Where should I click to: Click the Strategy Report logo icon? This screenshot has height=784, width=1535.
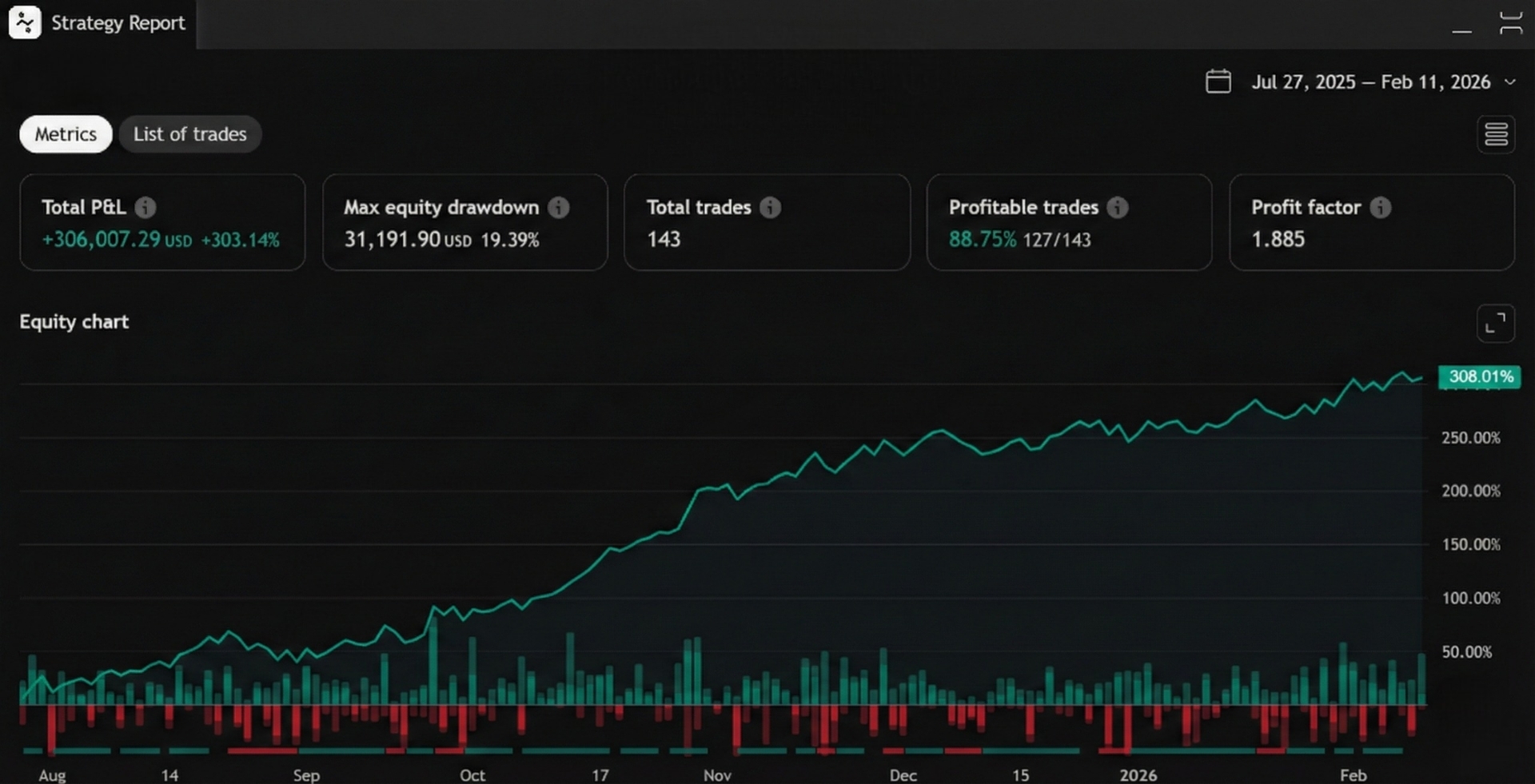(x=25, y=22)
